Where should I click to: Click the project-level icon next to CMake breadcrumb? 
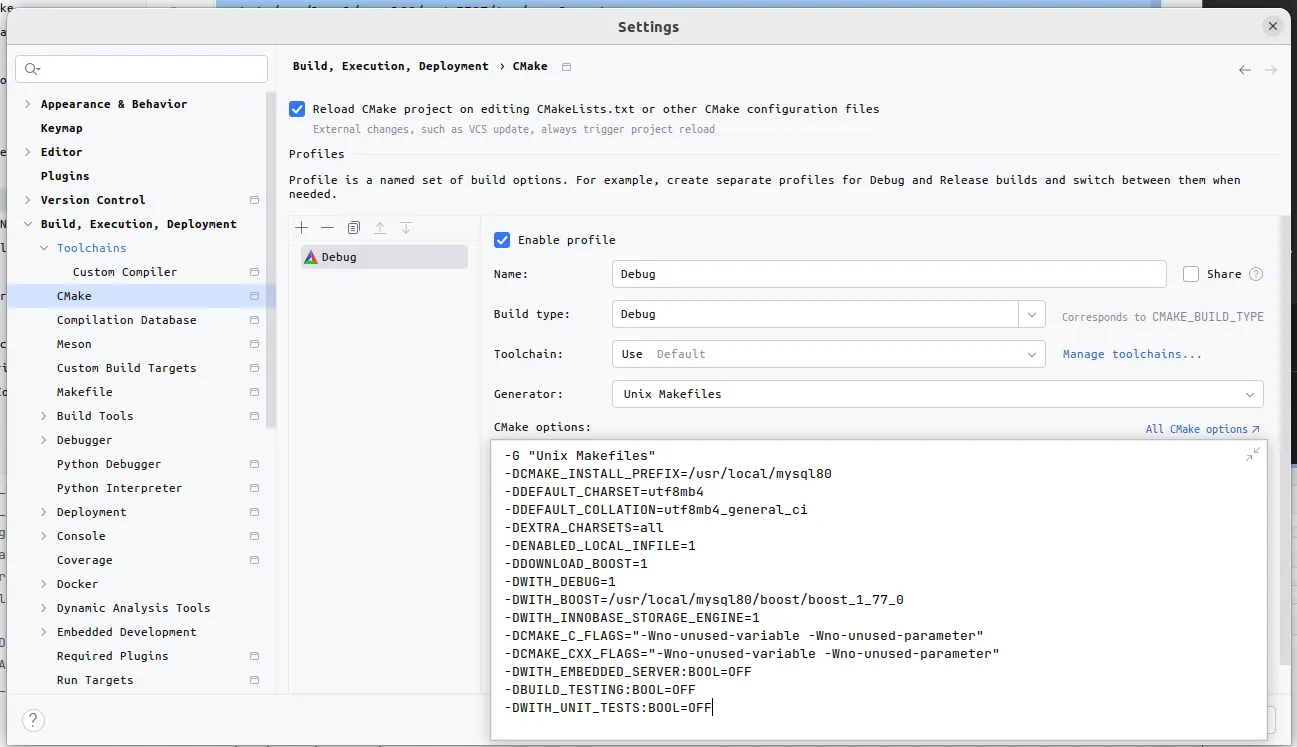coord(567,67)
